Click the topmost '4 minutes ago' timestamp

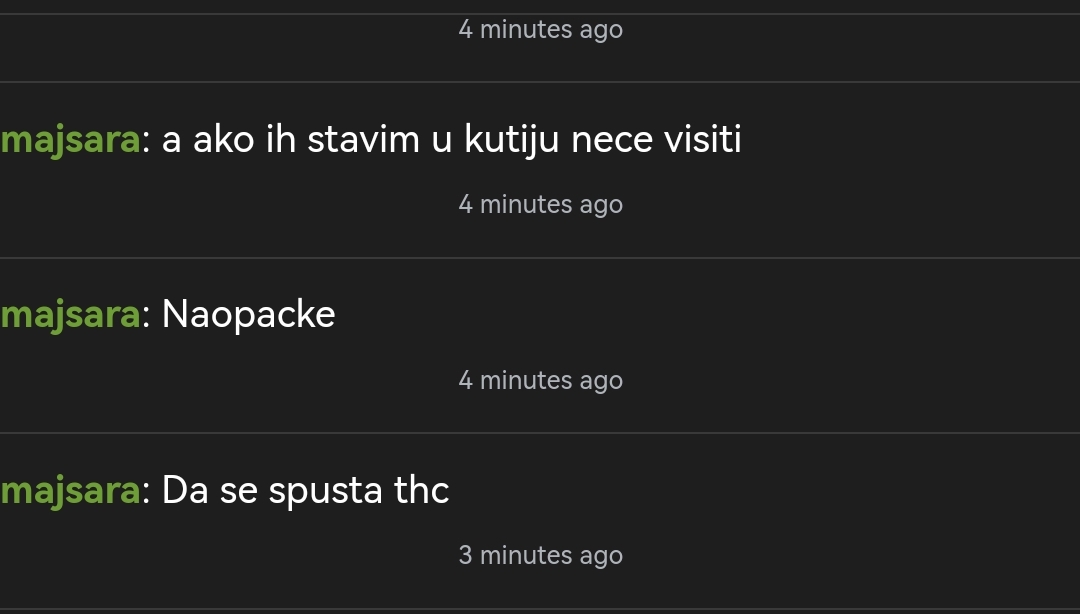[541, 30]
